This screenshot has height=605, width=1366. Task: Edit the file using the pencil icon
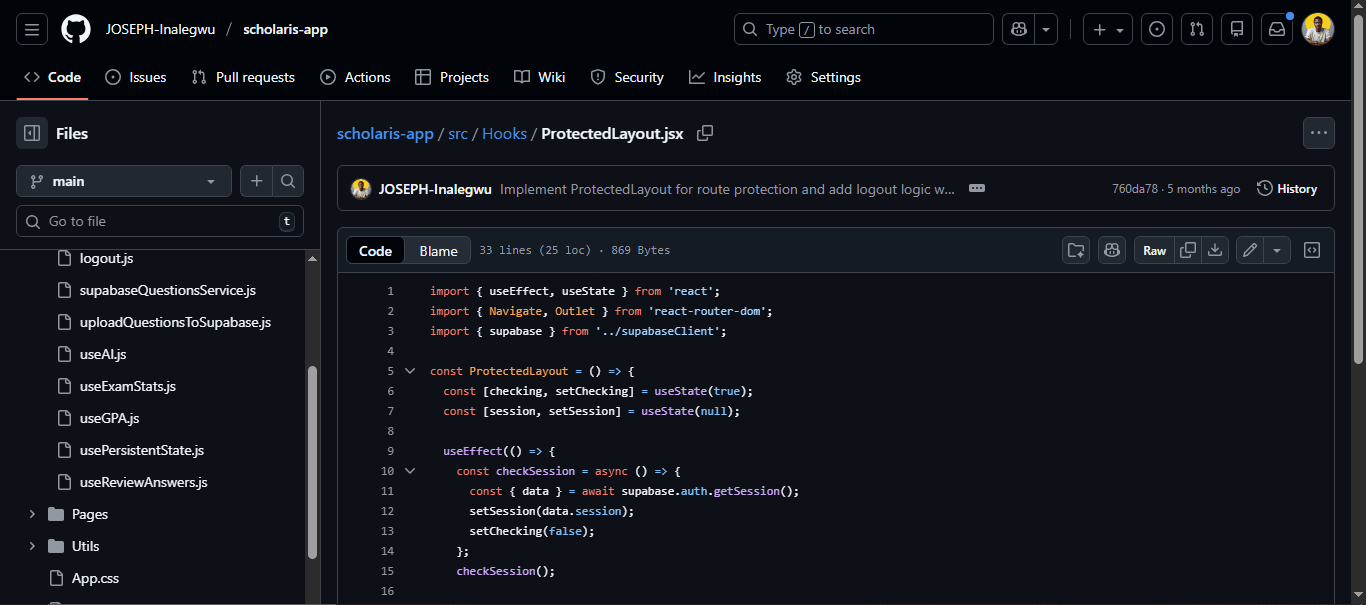(x=1248, y=250)
